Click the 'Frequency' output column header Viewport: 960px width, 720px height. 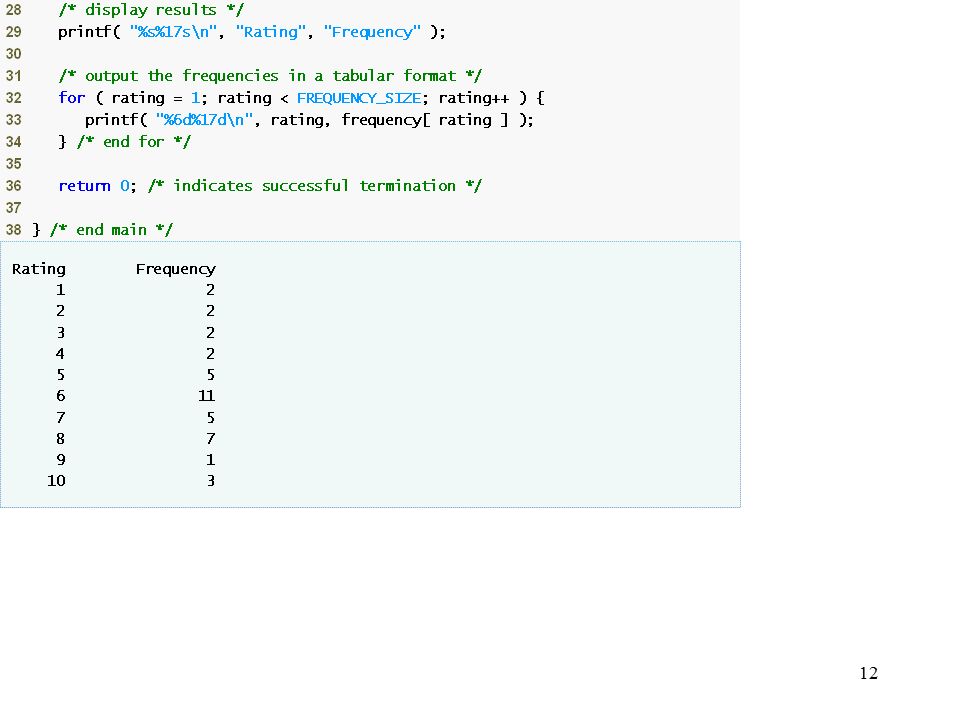pos(176,269)
